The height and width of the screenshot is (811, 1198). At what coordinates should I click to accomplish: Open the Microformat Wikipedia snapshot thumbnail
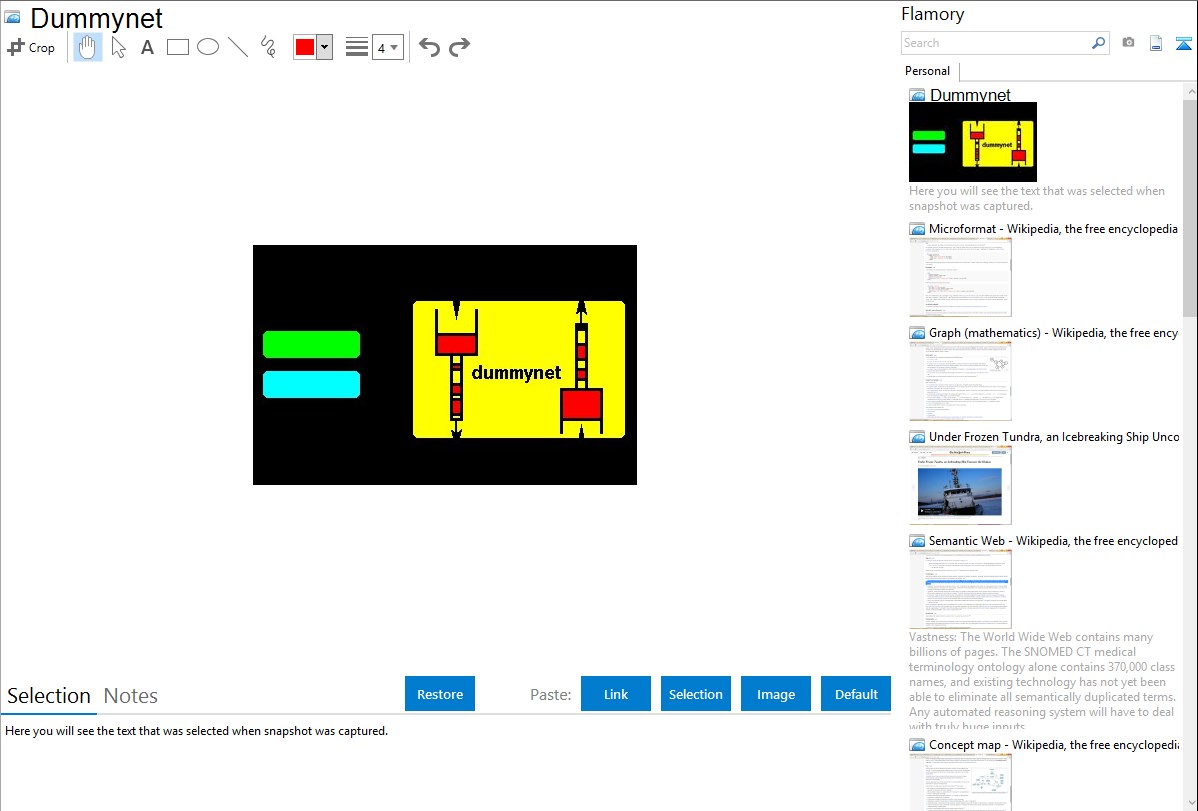pyautogui.click(x=960, y=277)
